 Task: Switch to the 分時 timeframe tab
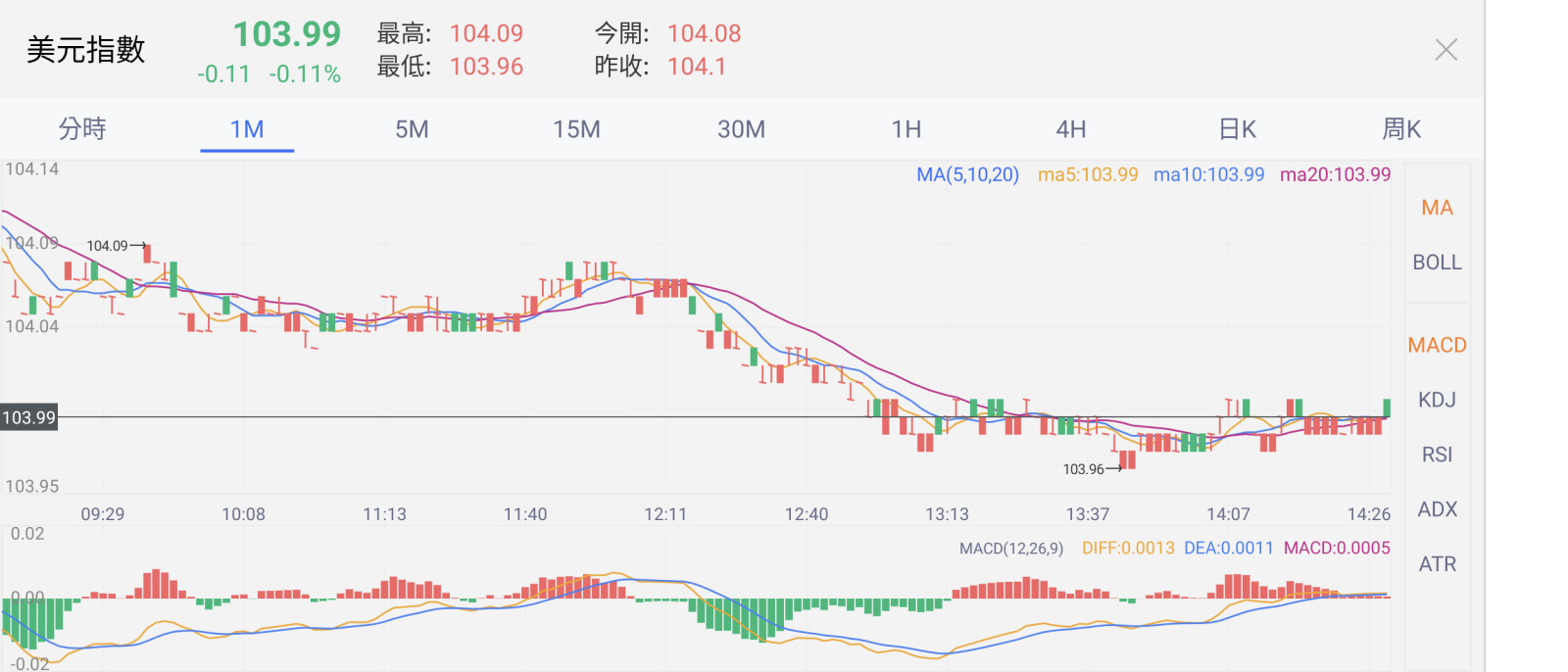point(82,129)
